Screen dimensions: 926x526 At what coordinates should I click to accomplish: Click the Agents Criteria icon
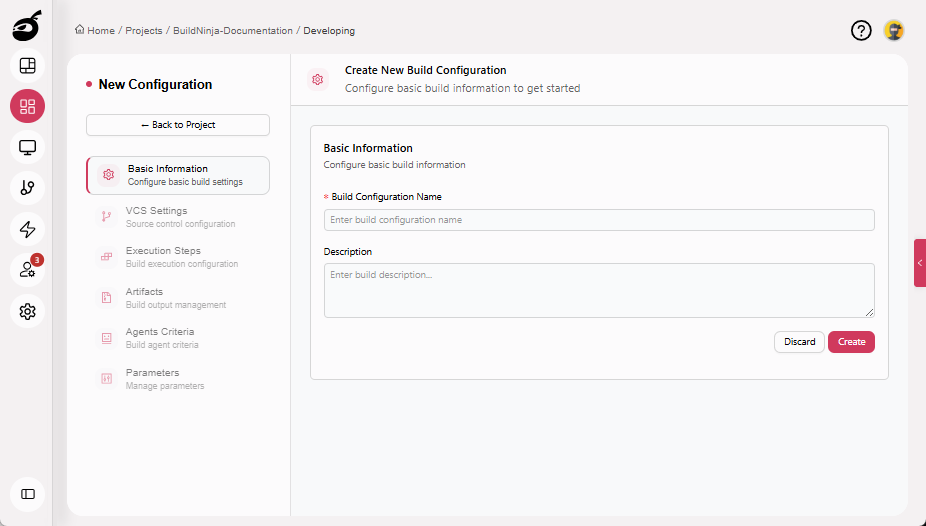106,338
